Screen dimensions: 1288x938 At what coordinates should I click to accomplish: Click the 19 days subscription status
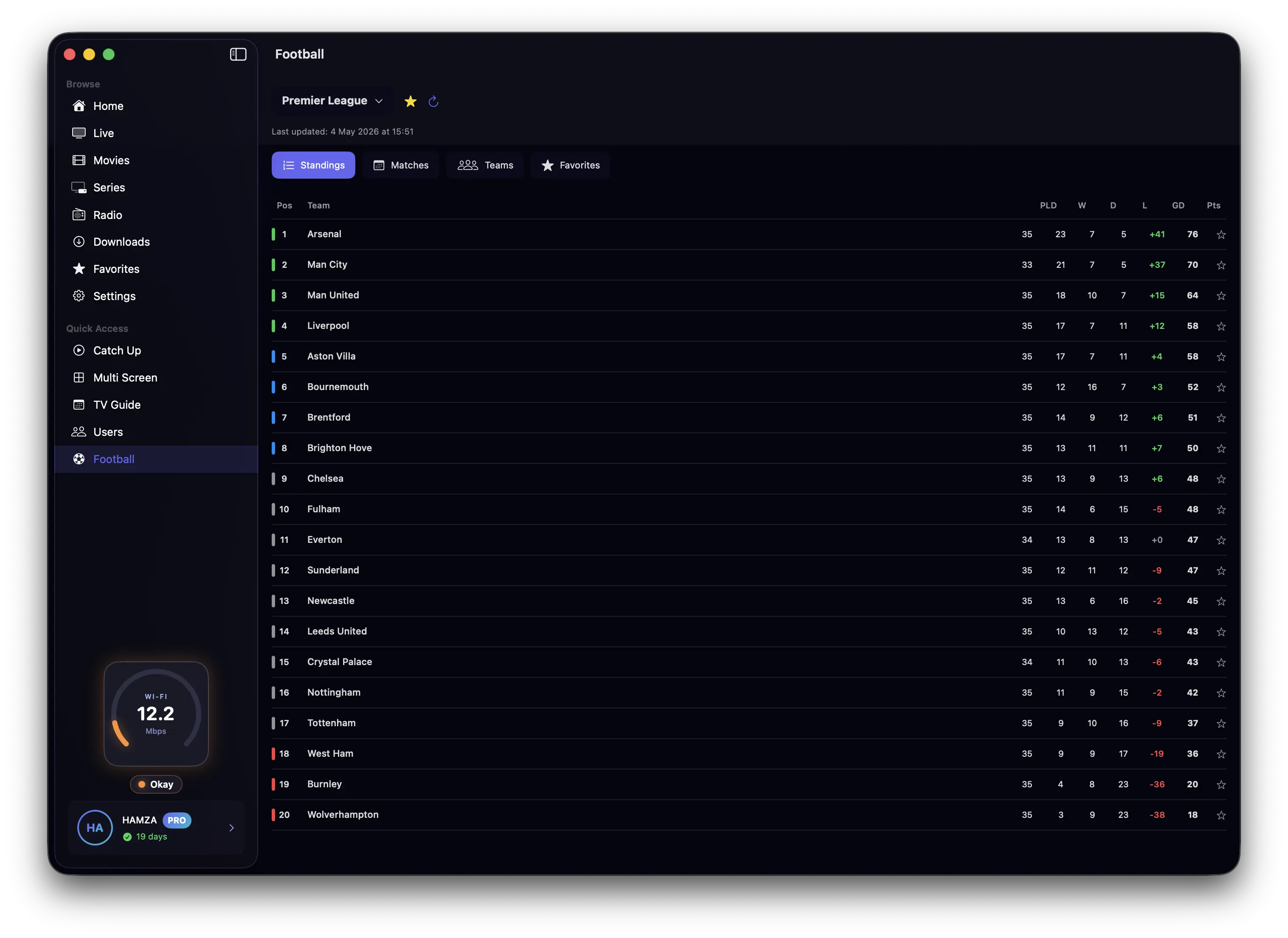click(145, 837)
